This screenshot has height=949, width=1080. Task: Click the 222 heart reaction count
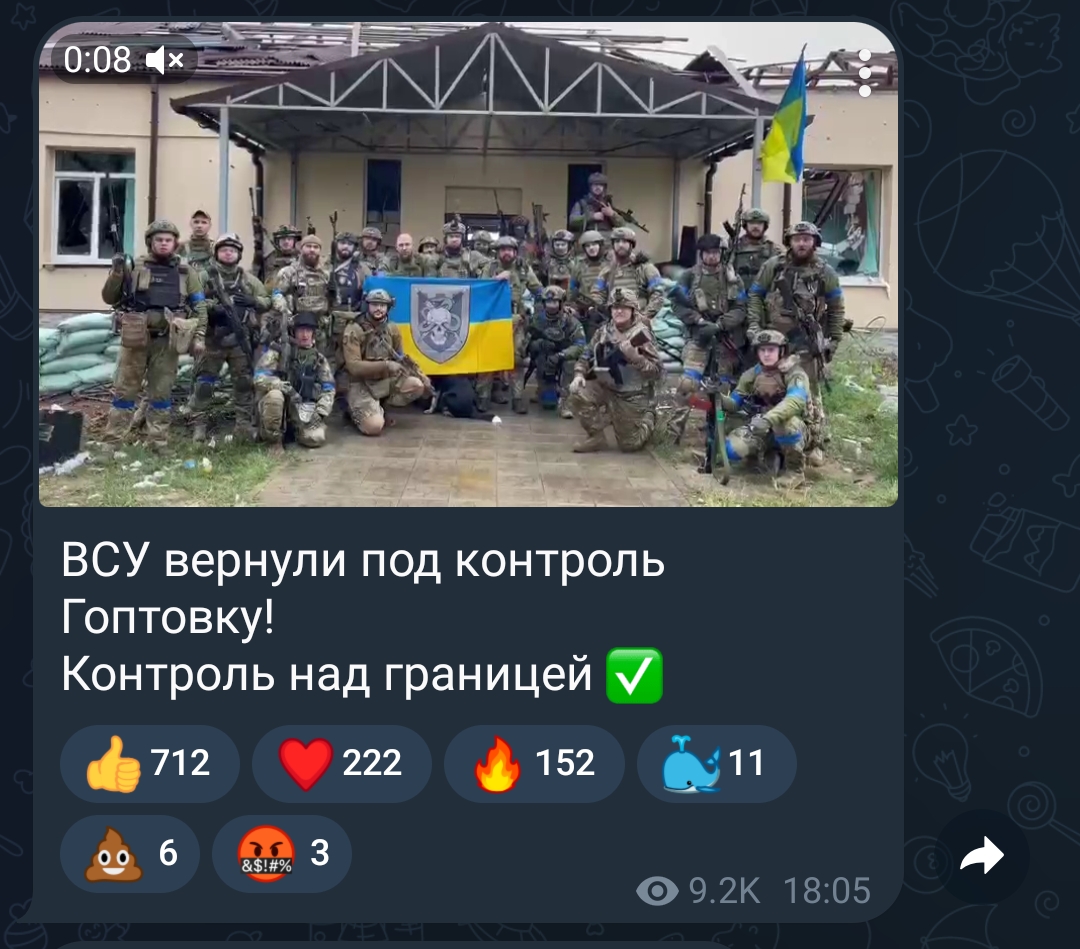tap(372, 763)
